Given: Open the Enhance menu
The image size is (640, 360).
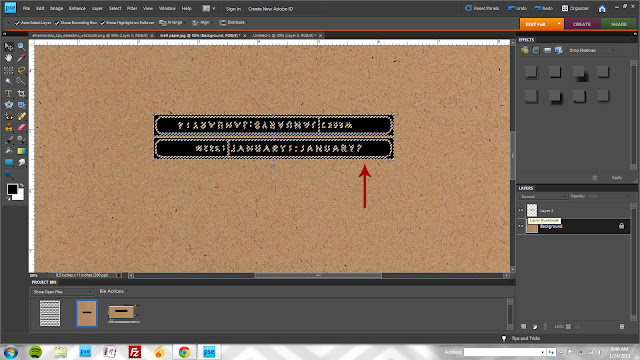Looking at the screenshot, I should pyautogui.click(x=77, y=8).
